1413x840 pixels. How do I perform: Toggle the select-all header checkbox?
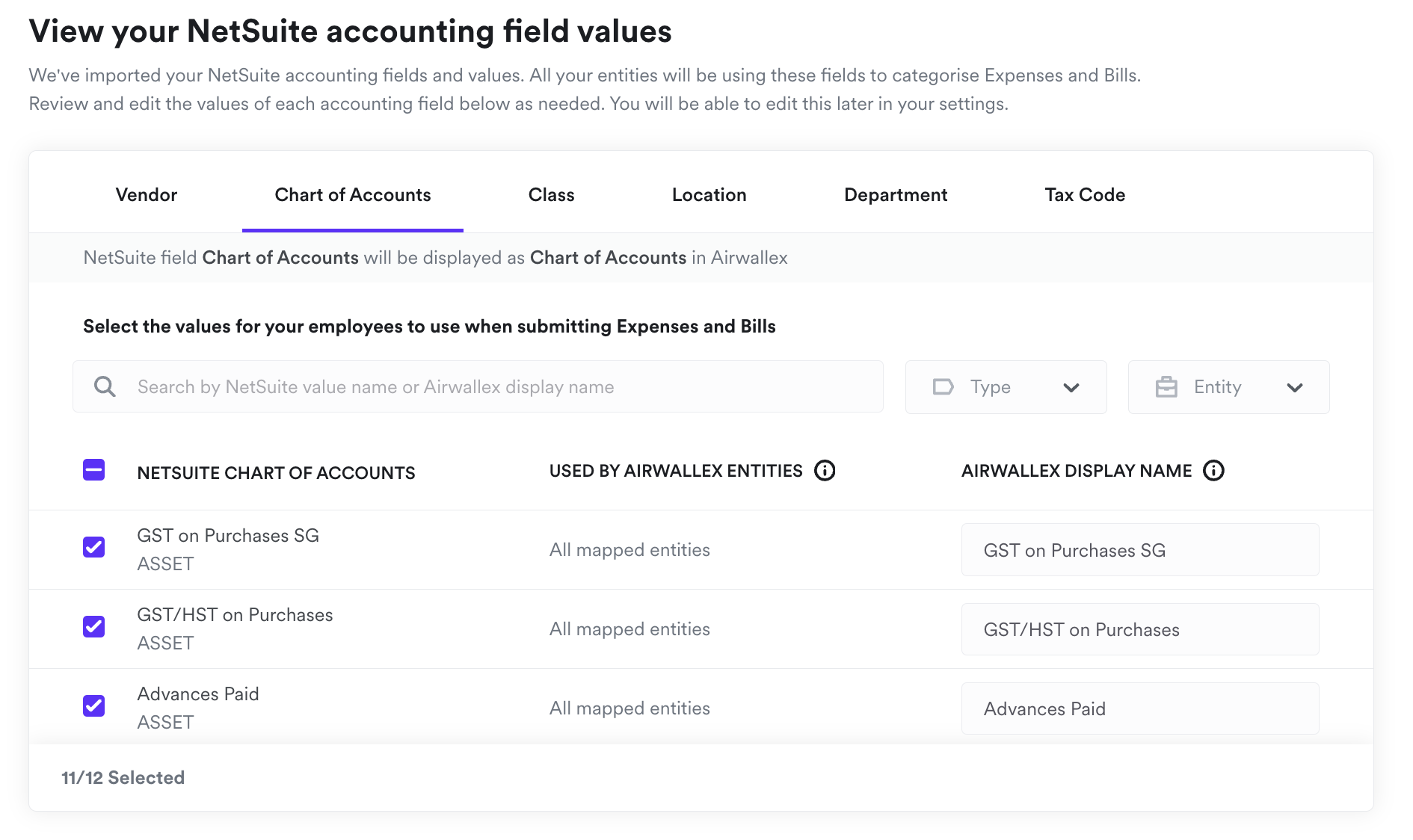[x=94, y=470]
